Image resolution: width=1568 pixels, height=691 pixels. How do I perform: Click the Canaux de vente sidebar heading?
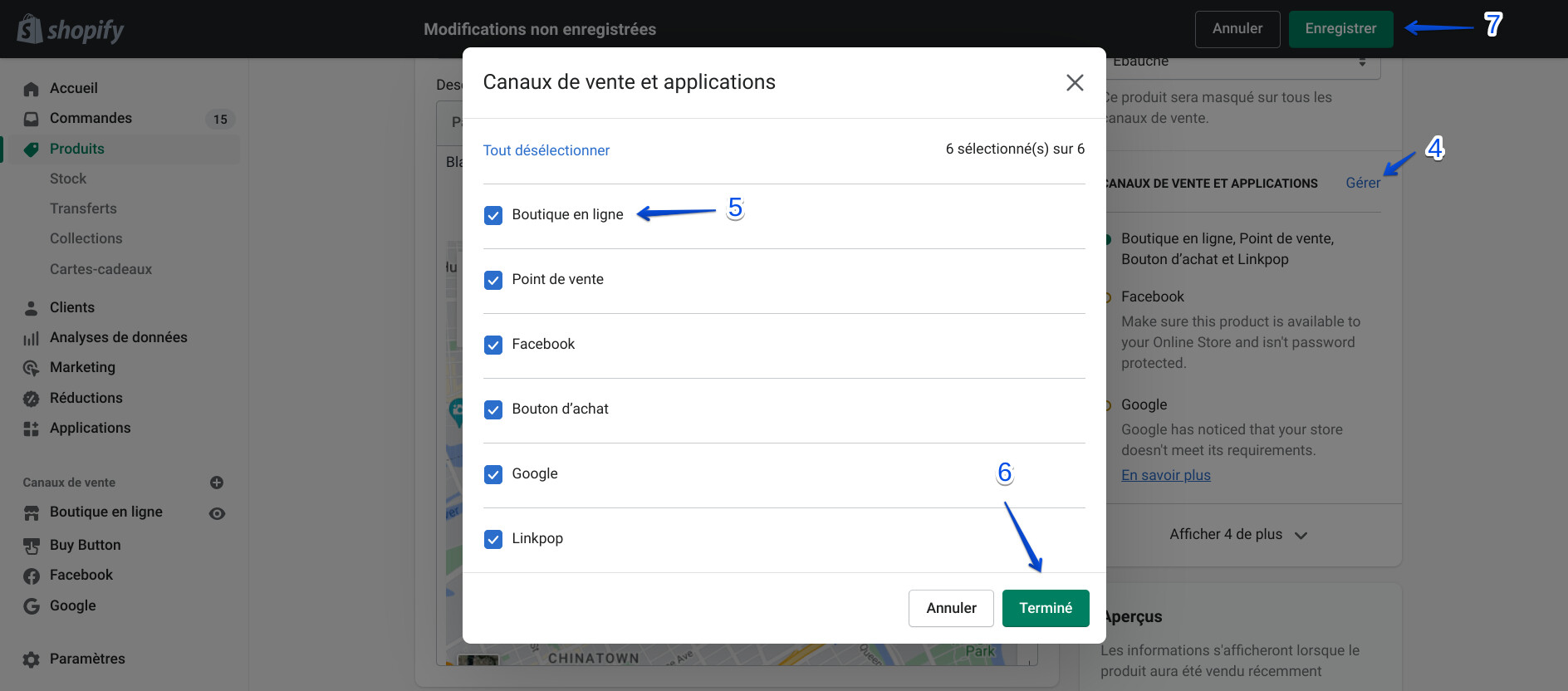click(70, 483)
